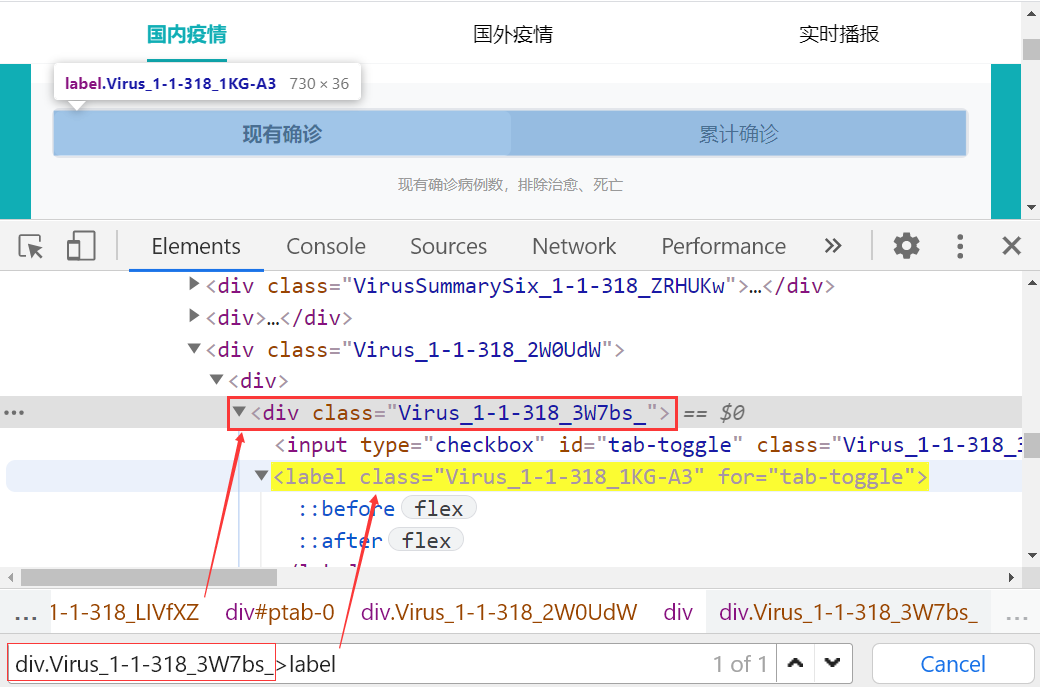Click breadcrumb div#ptab-0
This screenshot has height=687, width=1040.
tap(280, 611)
